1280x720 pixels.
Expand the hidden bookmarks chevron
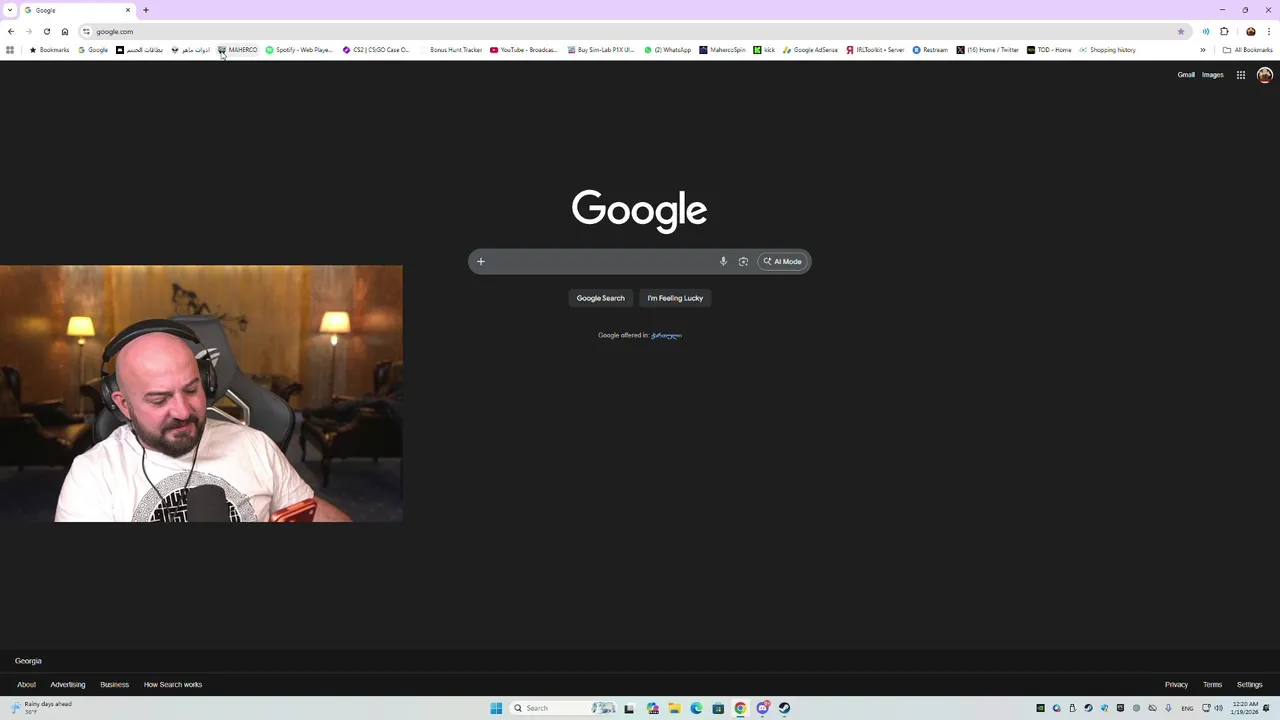tap(1203, 50)
